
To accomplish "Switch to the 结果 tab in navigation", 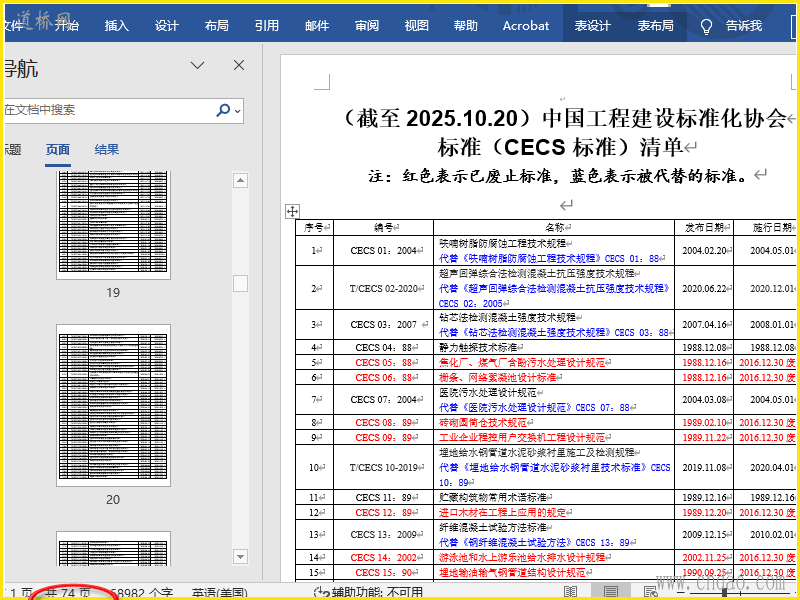I will pyautogui.click(x=107, y=149).
